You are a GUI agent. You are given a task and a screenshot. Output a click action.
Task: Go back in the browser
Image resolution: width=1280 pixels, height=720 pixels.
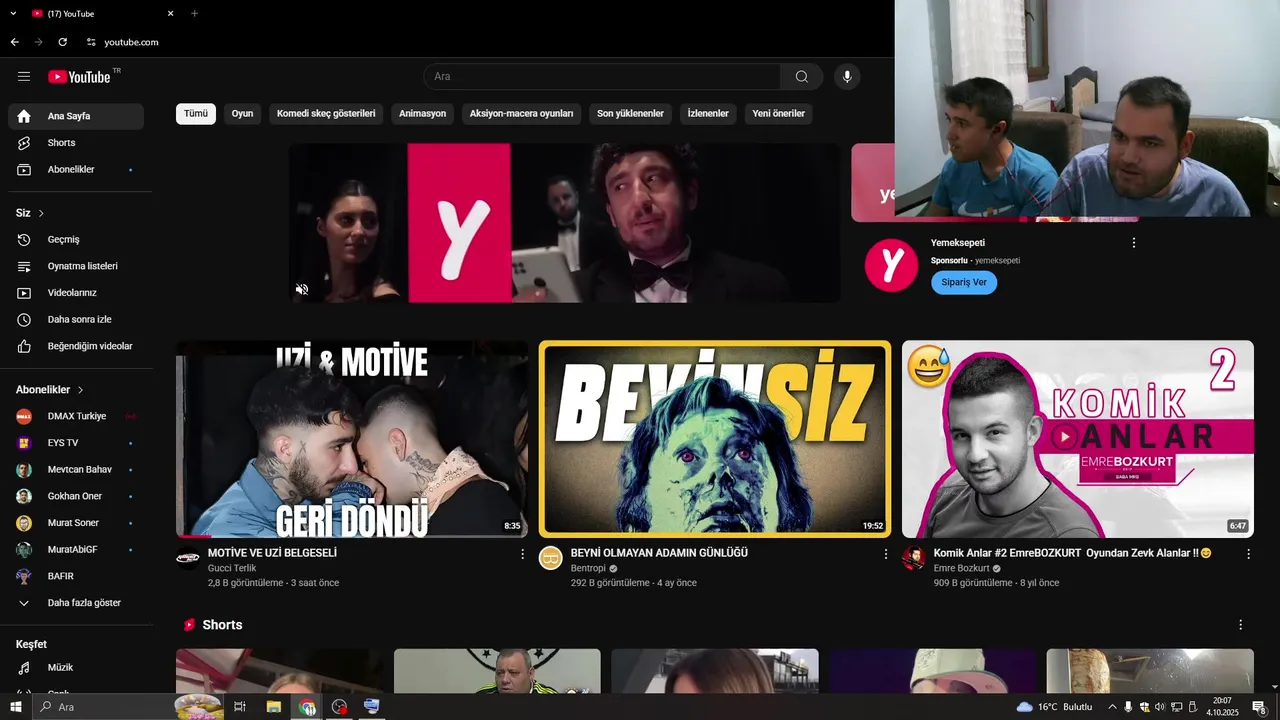tap(14, 42)
